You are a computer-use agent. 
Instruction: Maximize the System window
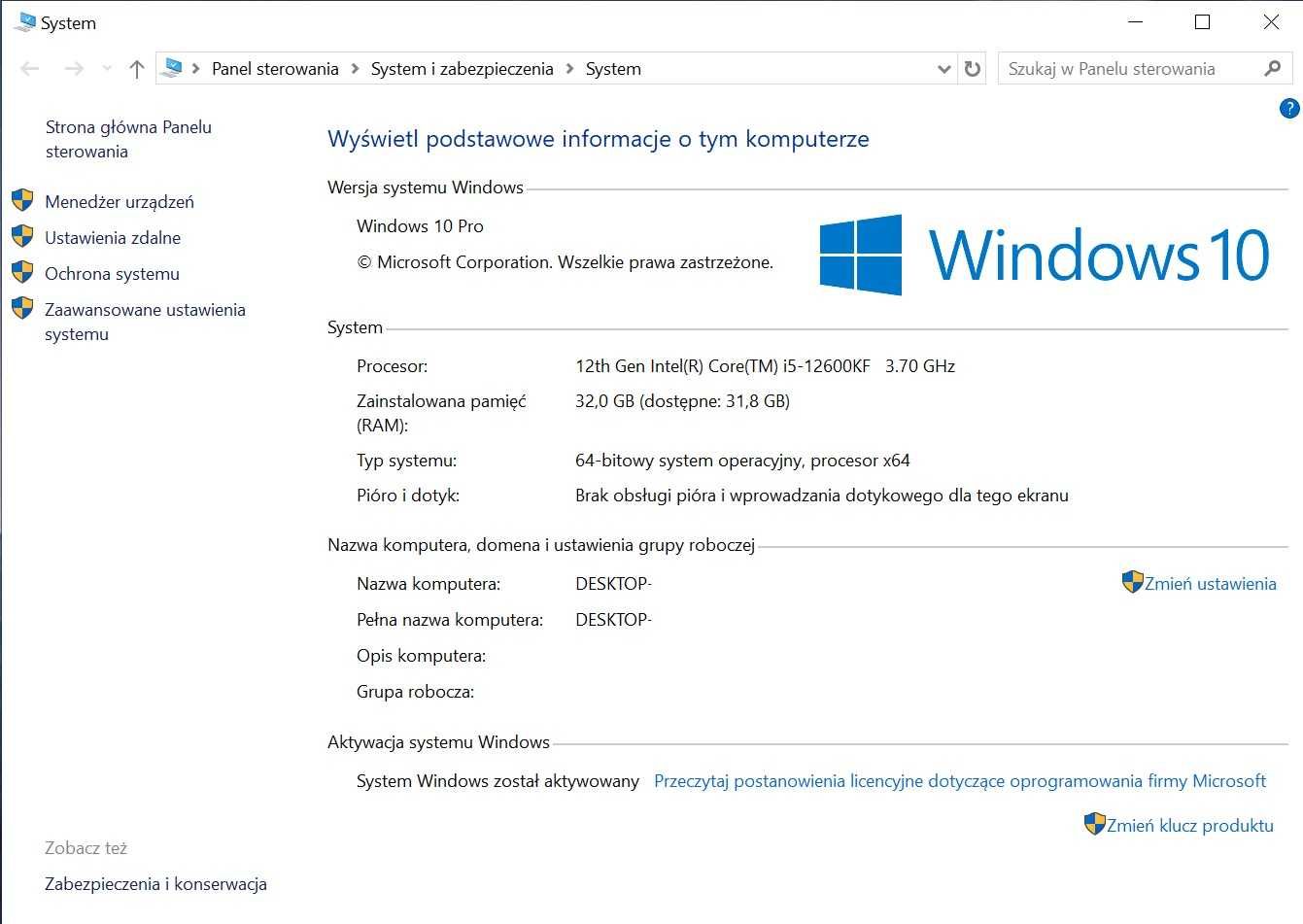1202,22
